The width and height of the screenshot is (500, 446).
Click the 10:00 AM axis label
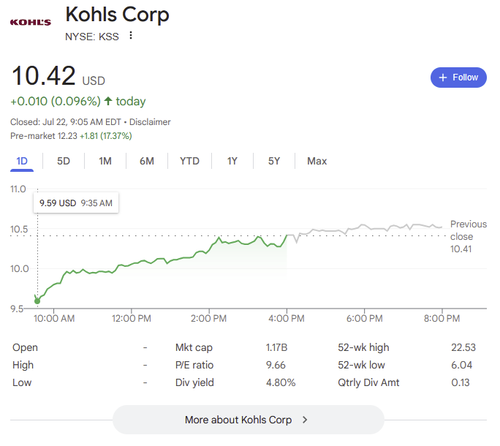tap(54, 319)
